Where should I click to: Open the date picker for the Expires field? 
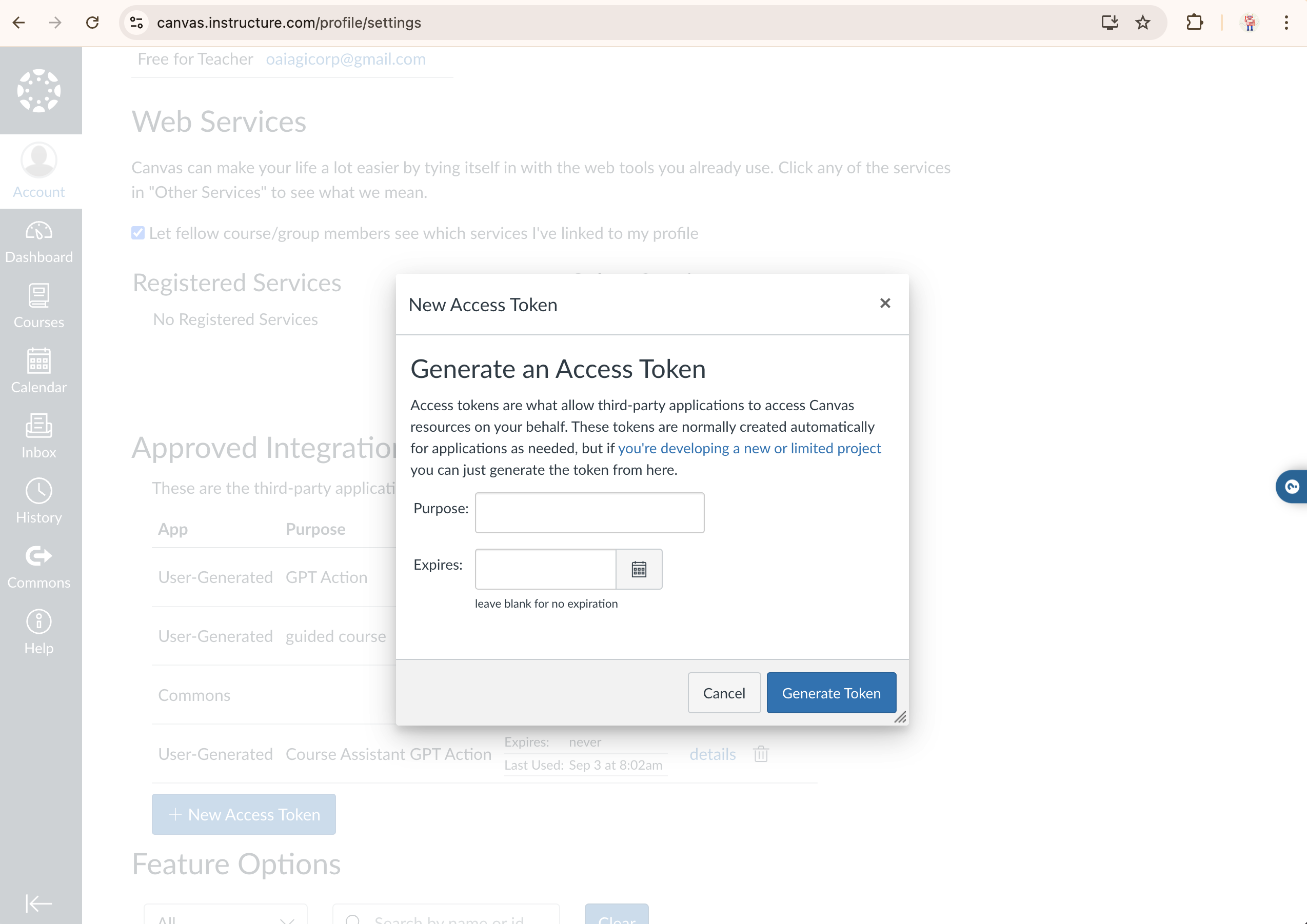point(639,569)
